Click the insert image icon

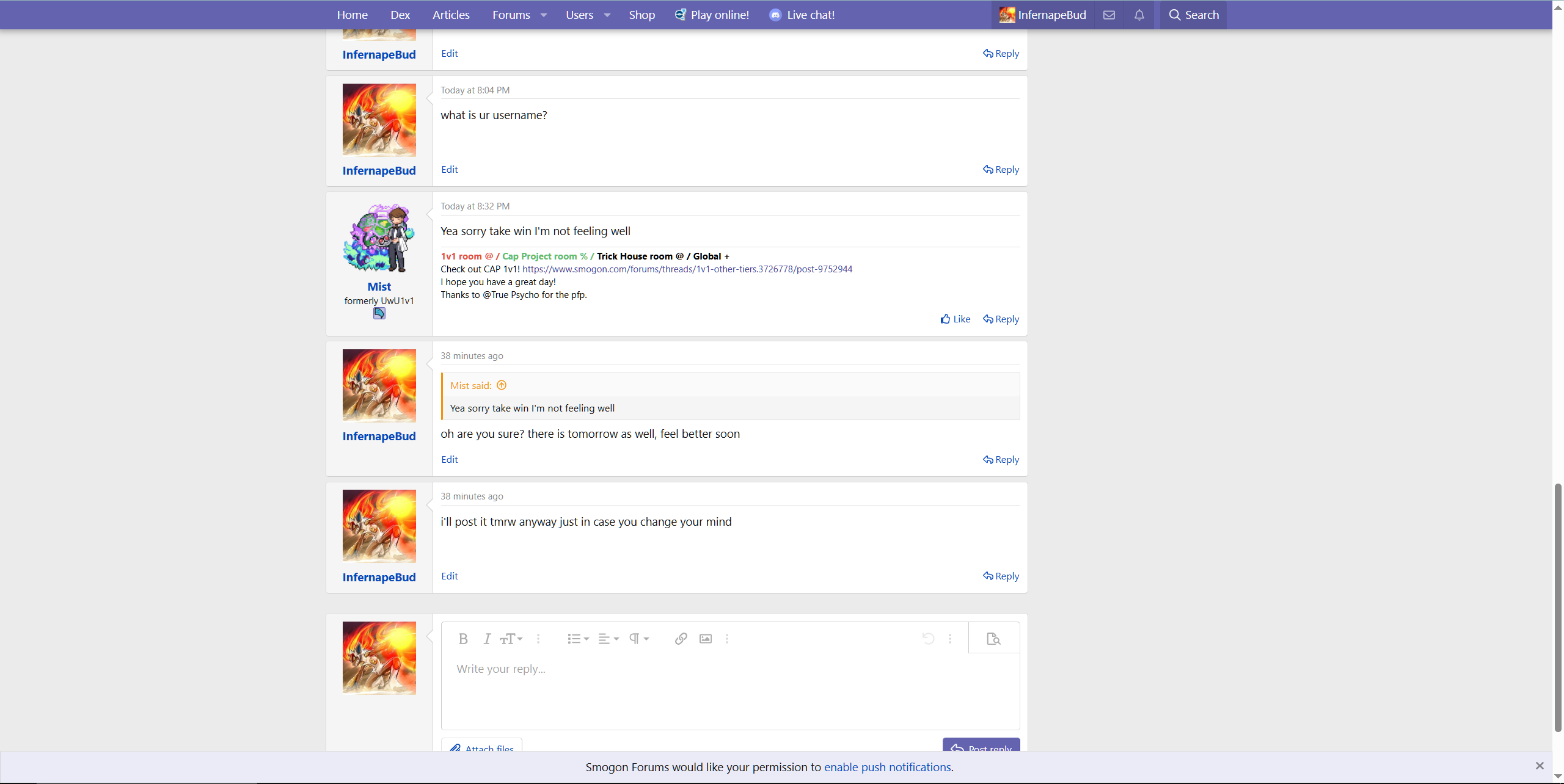(706, 639)
